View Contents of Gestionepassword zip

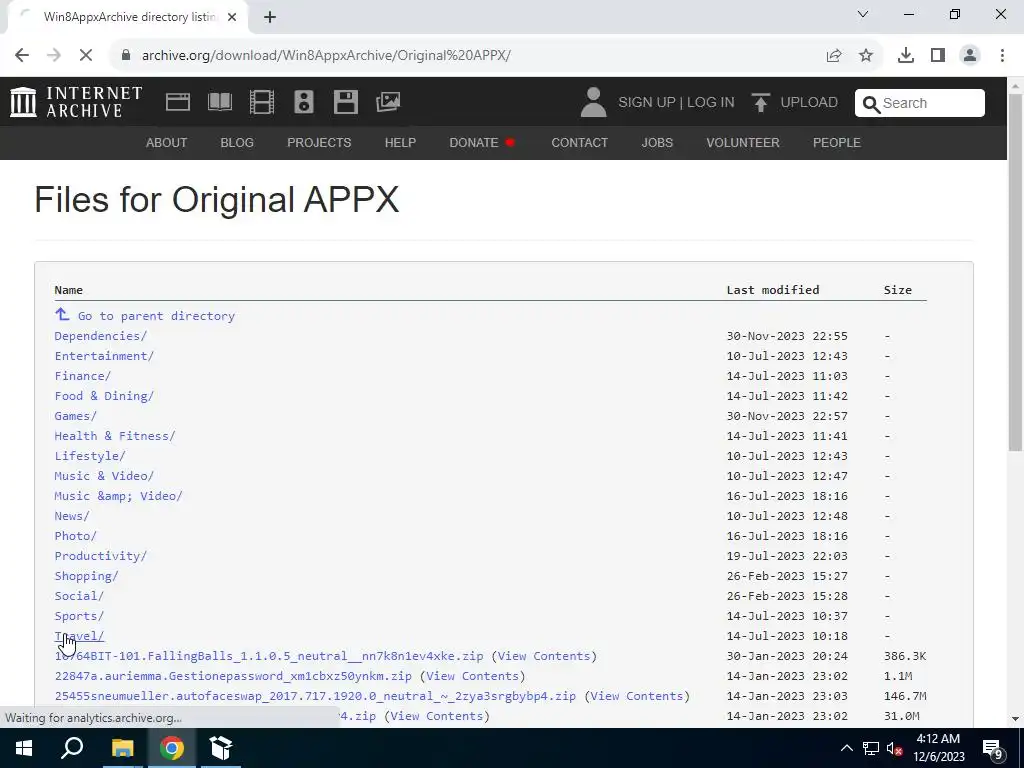pyautogui.click(x=472, y=676)
